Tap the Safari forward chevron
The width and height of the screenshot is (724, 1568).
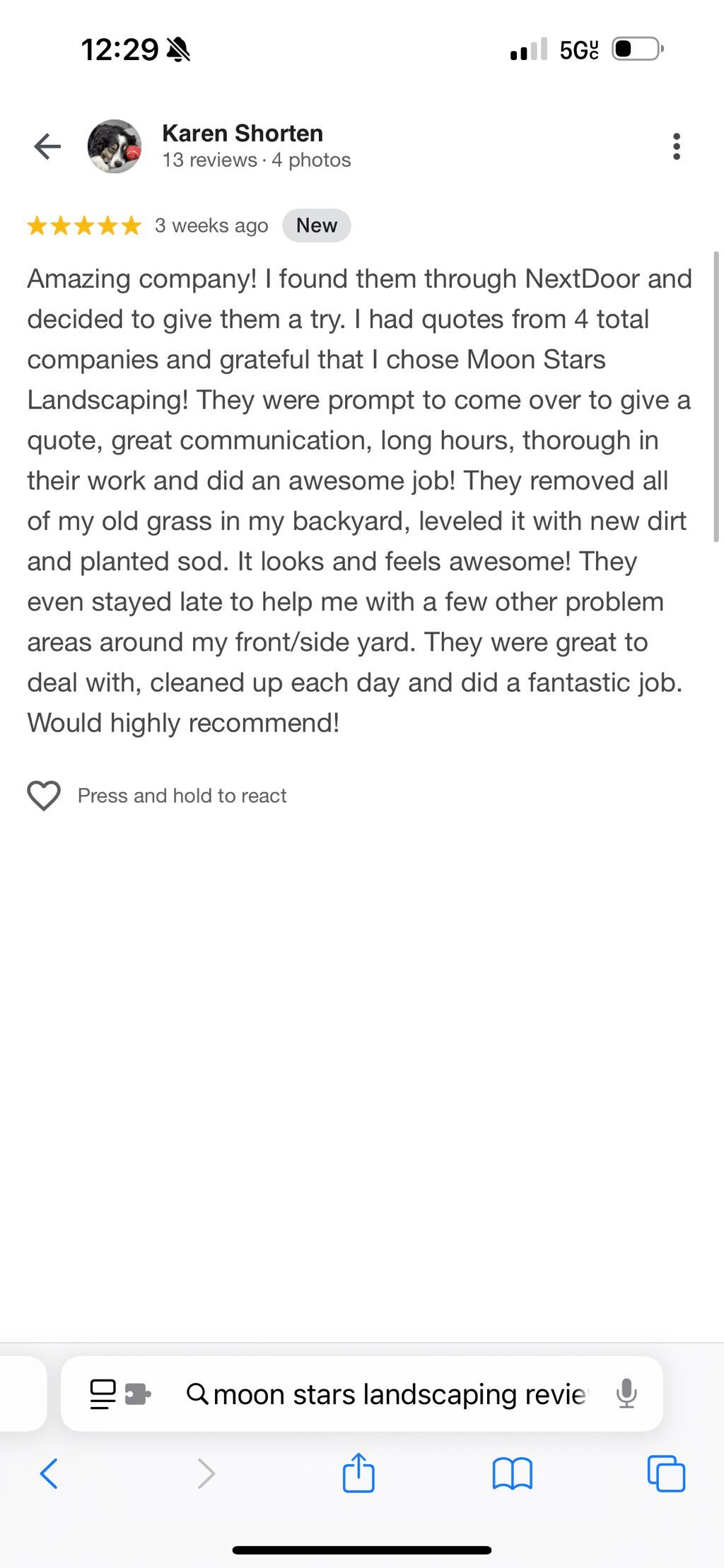[x=206, y=1473]
